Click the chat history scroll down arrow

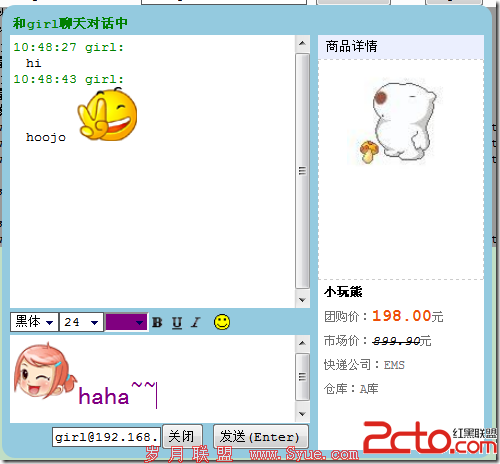coord(302,300)
